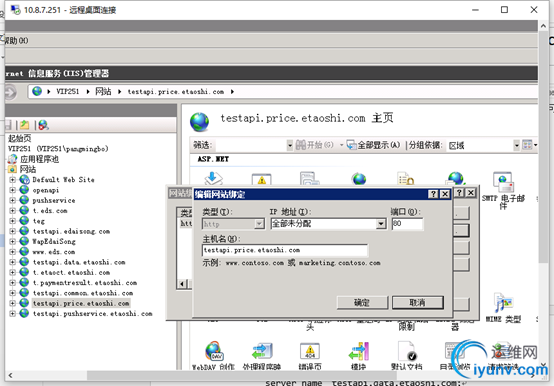Image resolution: width=554 pixels, height=386 pixels.
Task: Open the 类型 http type dropdown
Action: pyautogui.click(x=259, y=224)
